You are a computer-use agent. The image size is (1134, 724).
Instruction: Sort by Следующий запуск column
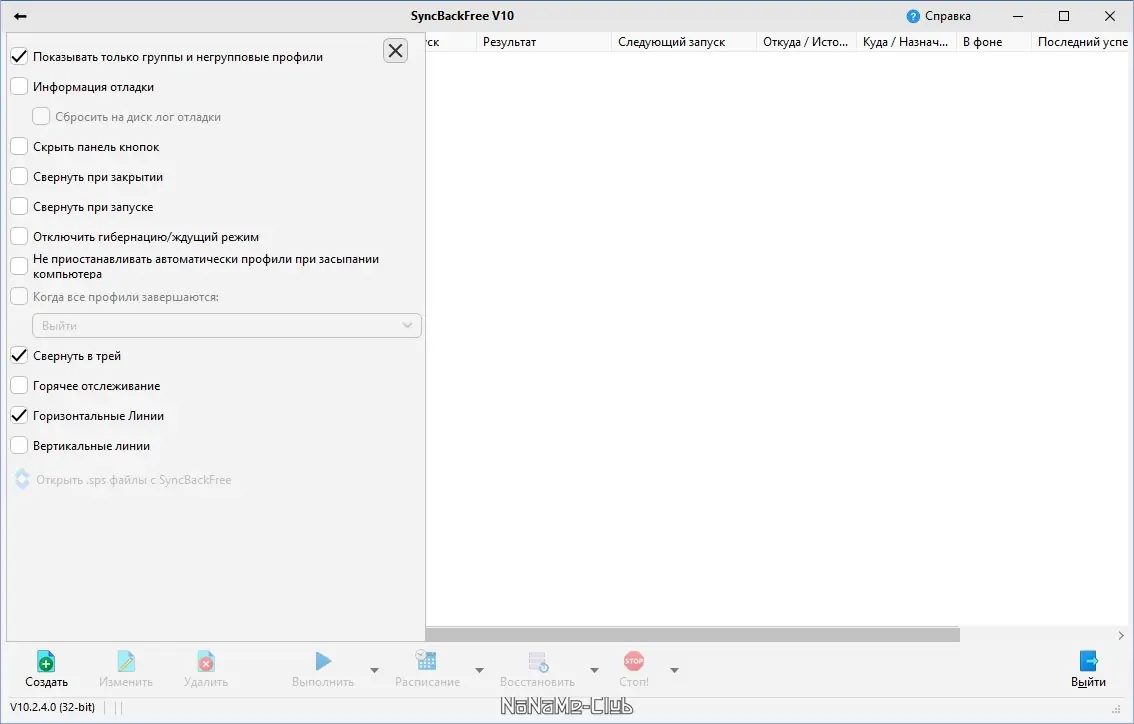pyautogui.click(x=684, y=42)
